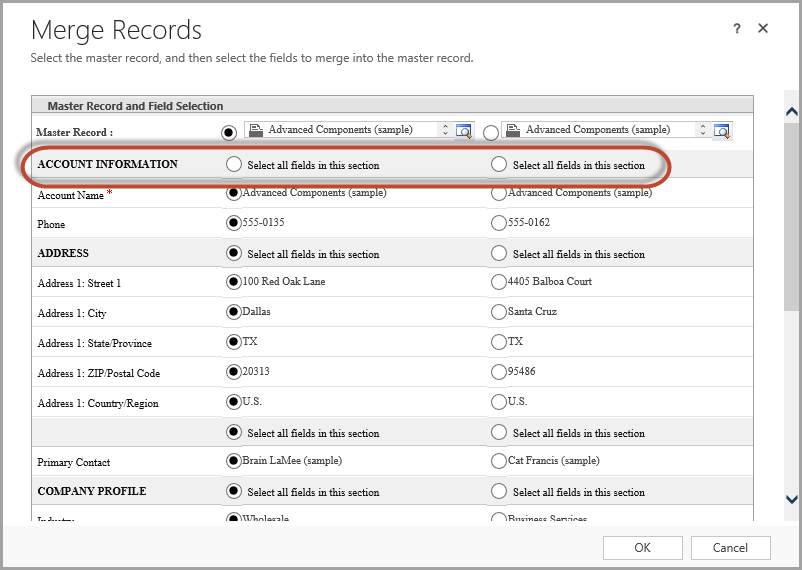Click the ACCOUNT INFORMATION section label

(x=107, y=164)
